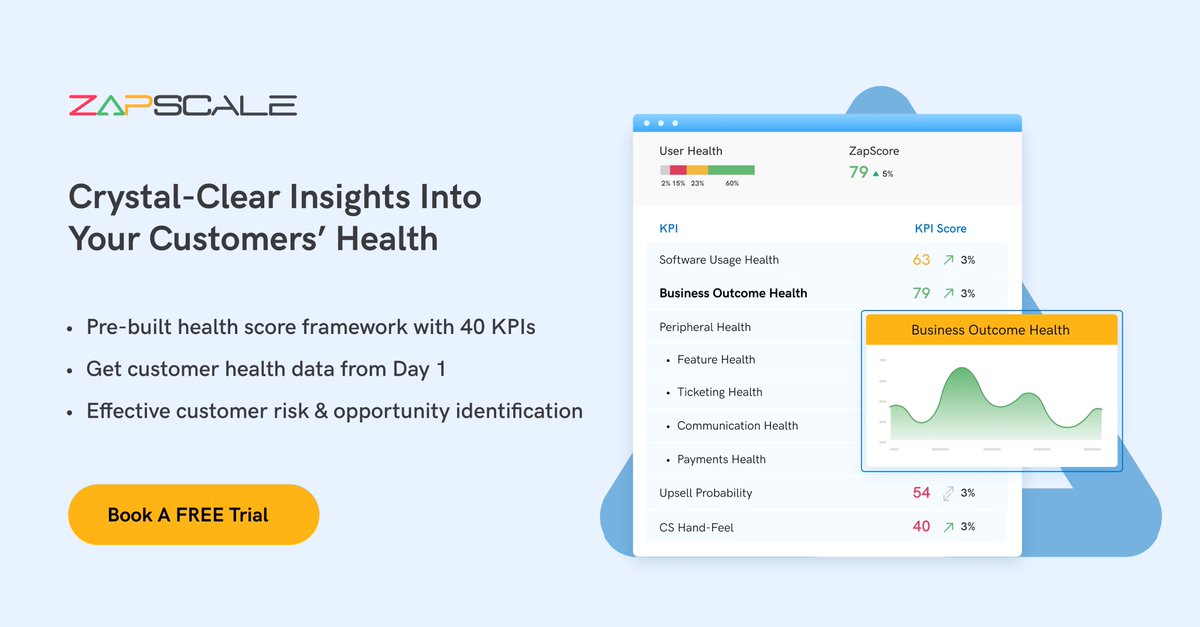Select the bold Business Outcome Health KPI row
The height and width of the screenshot is (627, 1200).
826,293
